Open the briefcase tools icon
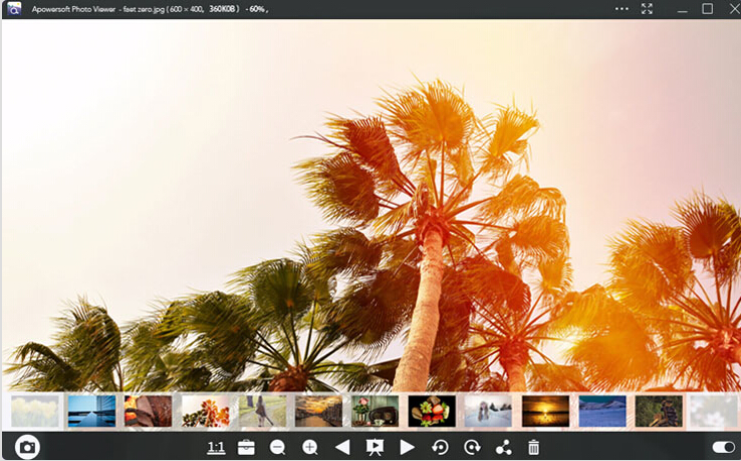The image size is (741, 461). [x=246, y=447]
